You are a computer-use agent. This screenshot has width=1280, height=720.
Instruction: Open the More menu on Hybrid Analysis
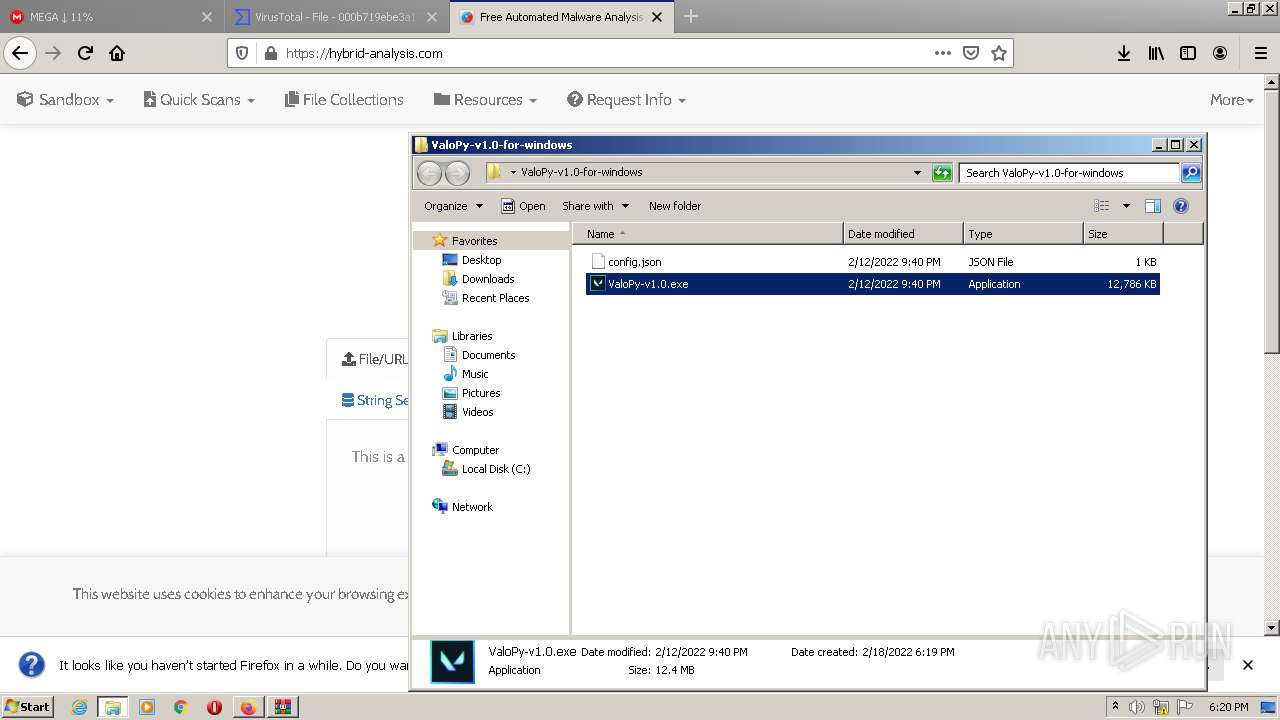pos(1232,100)
